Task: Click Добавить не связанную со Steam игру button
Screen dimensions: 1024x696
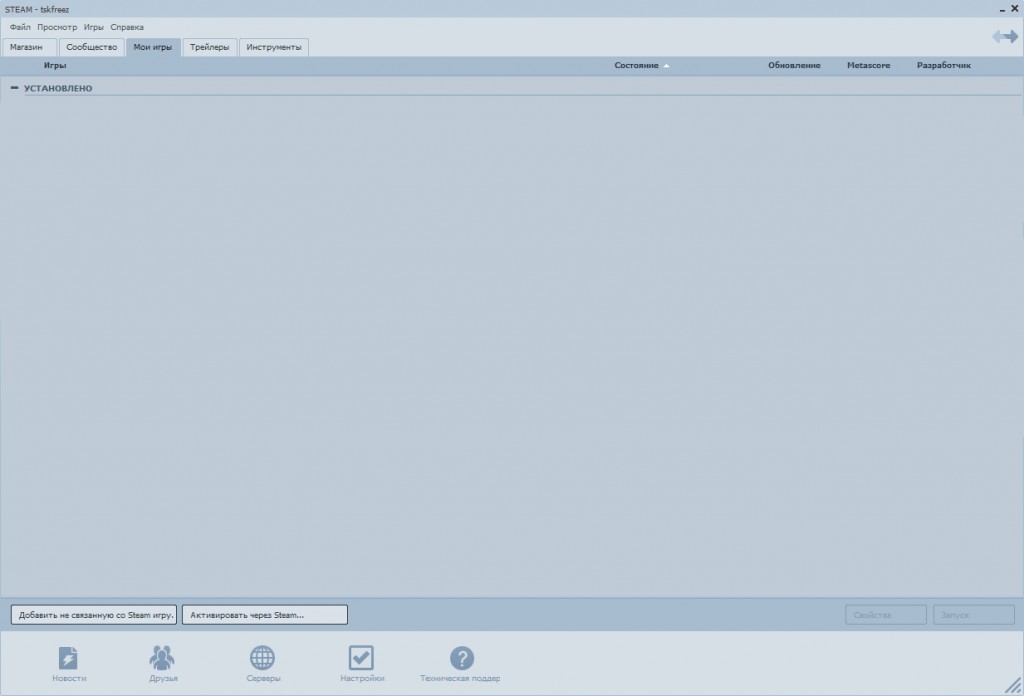Action: click(94, 615)
